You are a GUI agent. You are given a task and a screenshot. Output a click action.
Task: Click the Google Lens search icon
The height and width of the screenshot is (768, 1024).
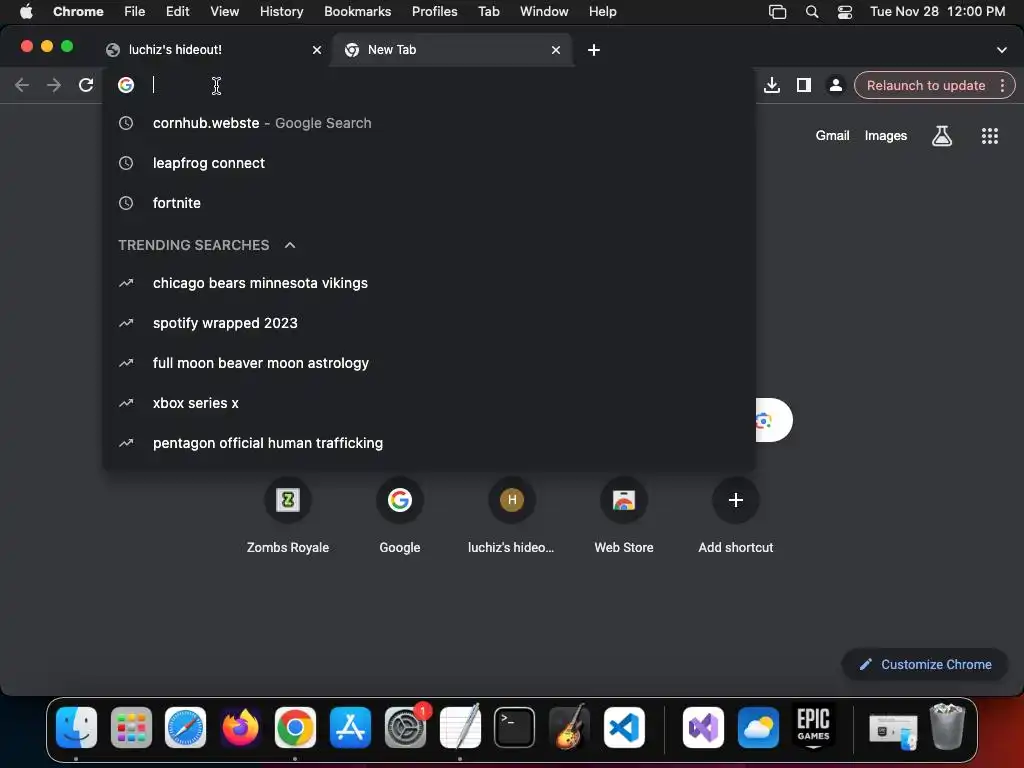[x=765, y=421]
